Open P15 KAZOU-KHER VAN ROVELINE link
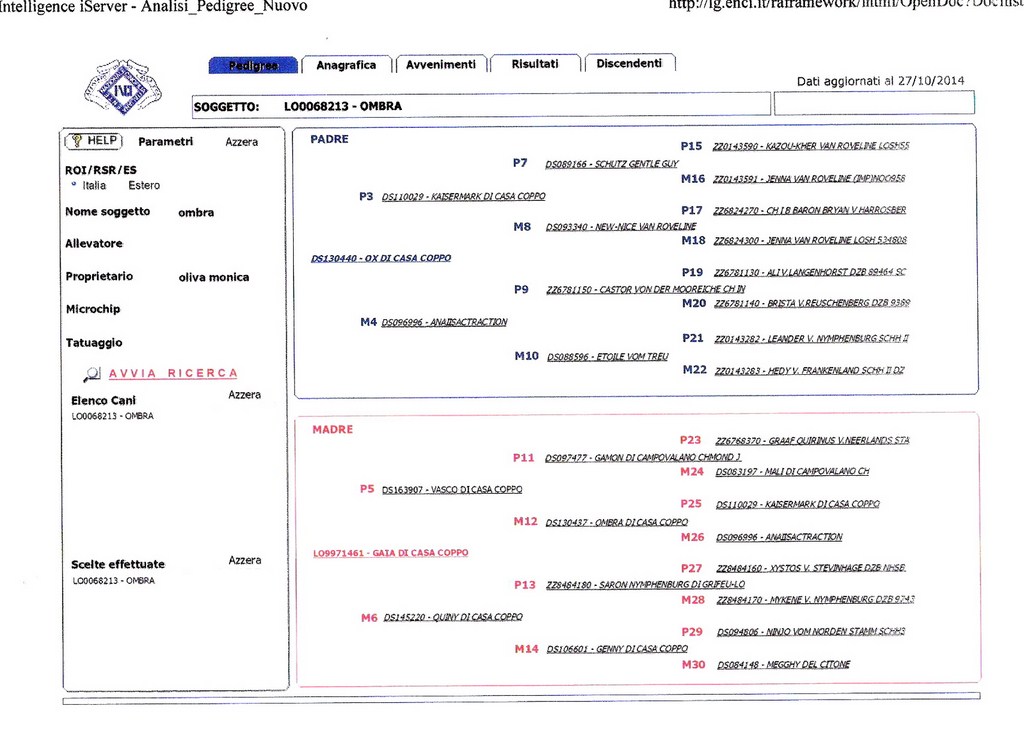The width and height of the screenshot is (1024, 740). [811, 146]
